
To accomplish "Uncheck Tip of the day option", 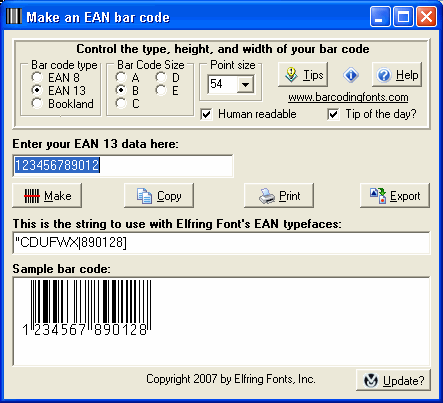I will tap(333, 114).
